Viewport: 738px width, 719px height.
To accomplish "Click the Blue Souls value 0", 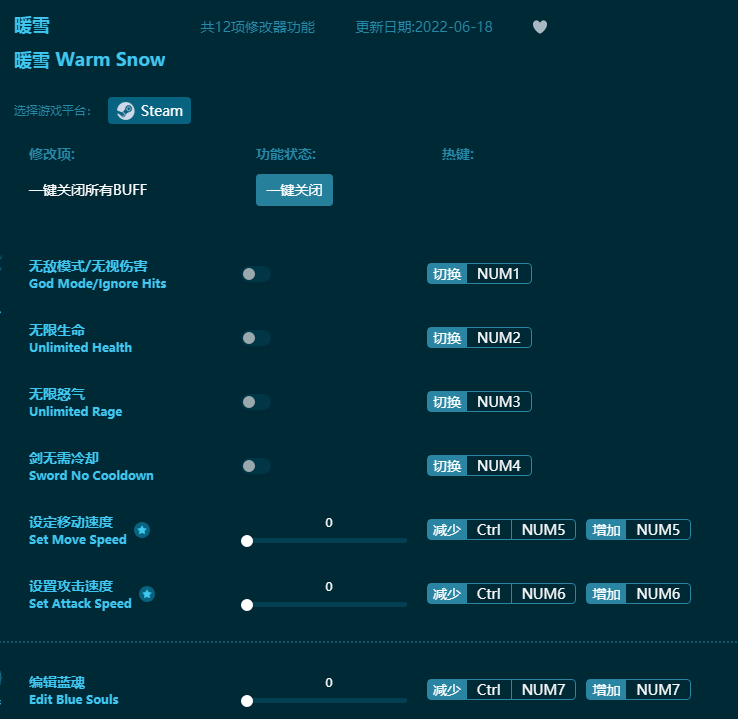I will [x=329, y=683].
